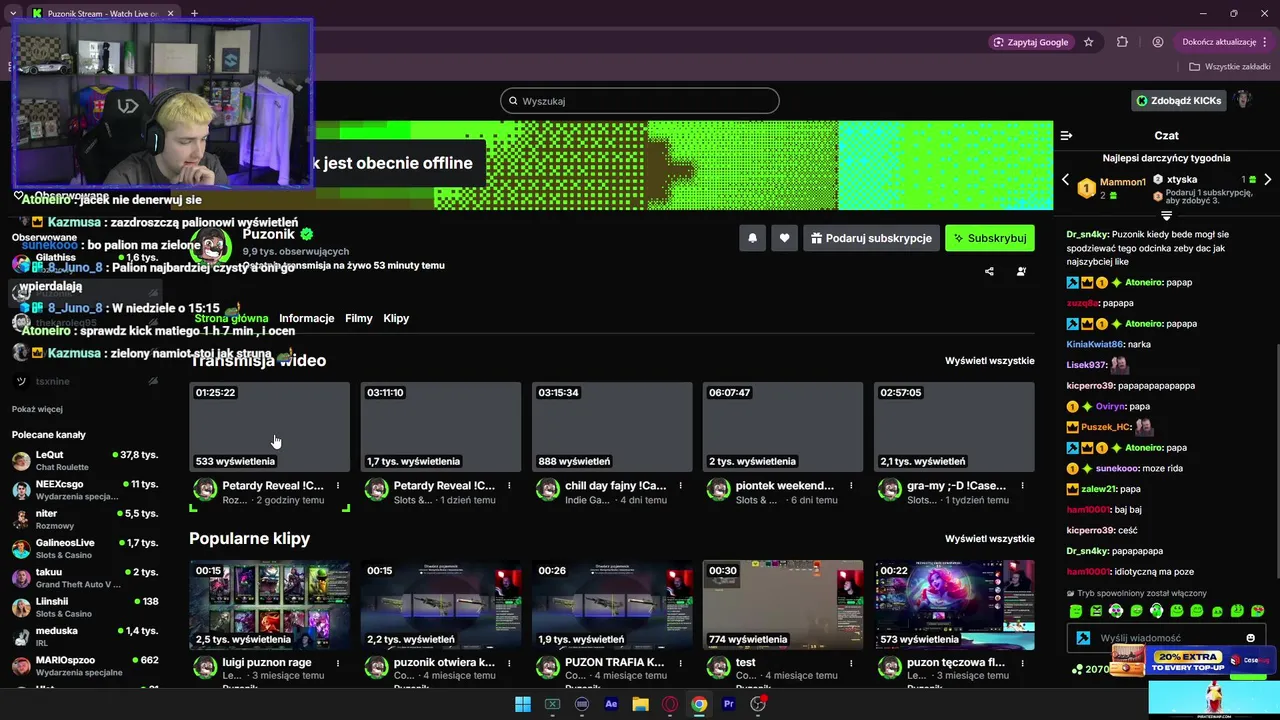Viewport: 1280px width, 720px height.
Task: Open options menu for luigi puznon rage clip
Action: [338, 663]
